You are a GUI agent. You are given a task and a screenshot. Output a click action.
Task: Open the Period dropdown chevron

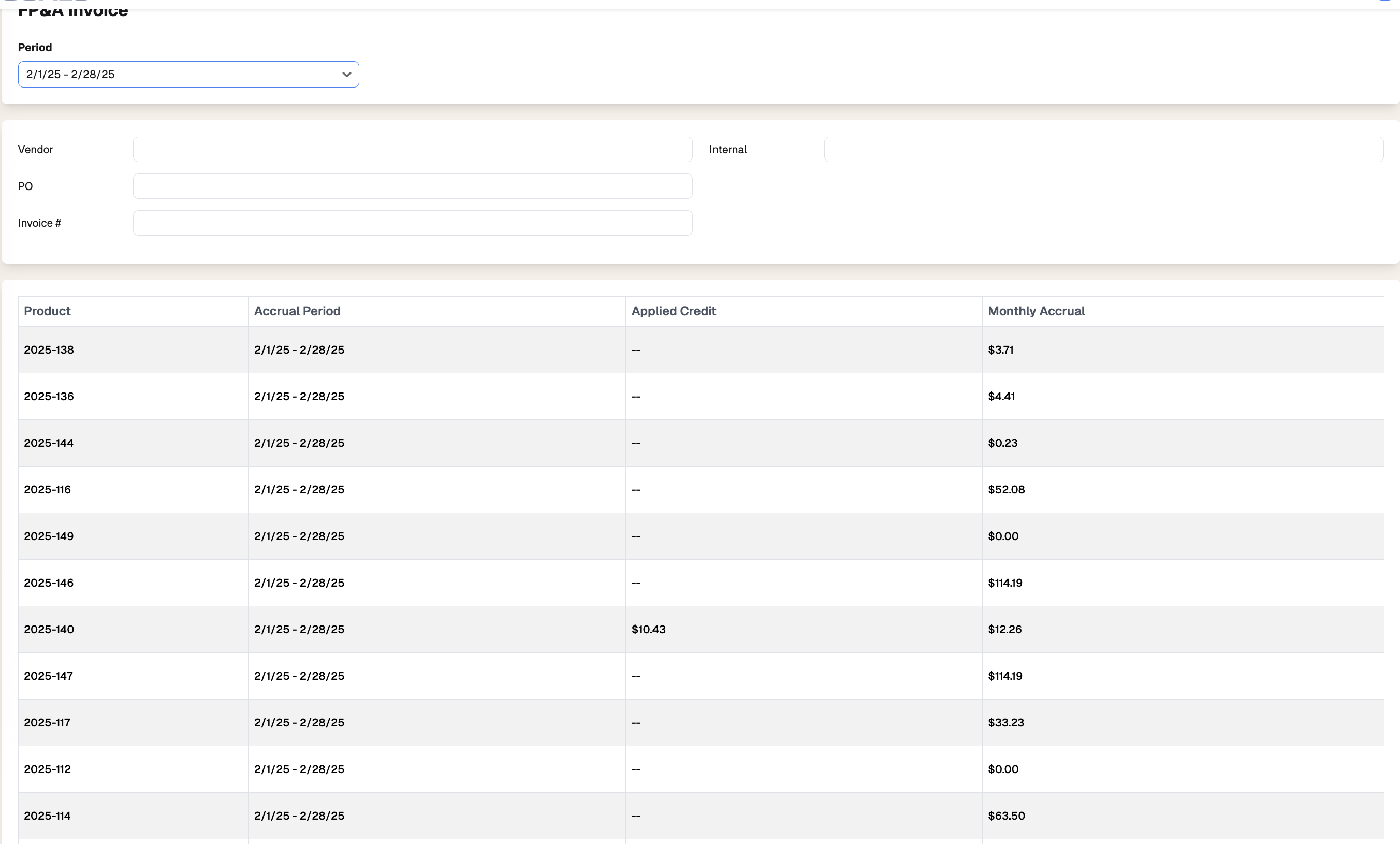[346, 75]
